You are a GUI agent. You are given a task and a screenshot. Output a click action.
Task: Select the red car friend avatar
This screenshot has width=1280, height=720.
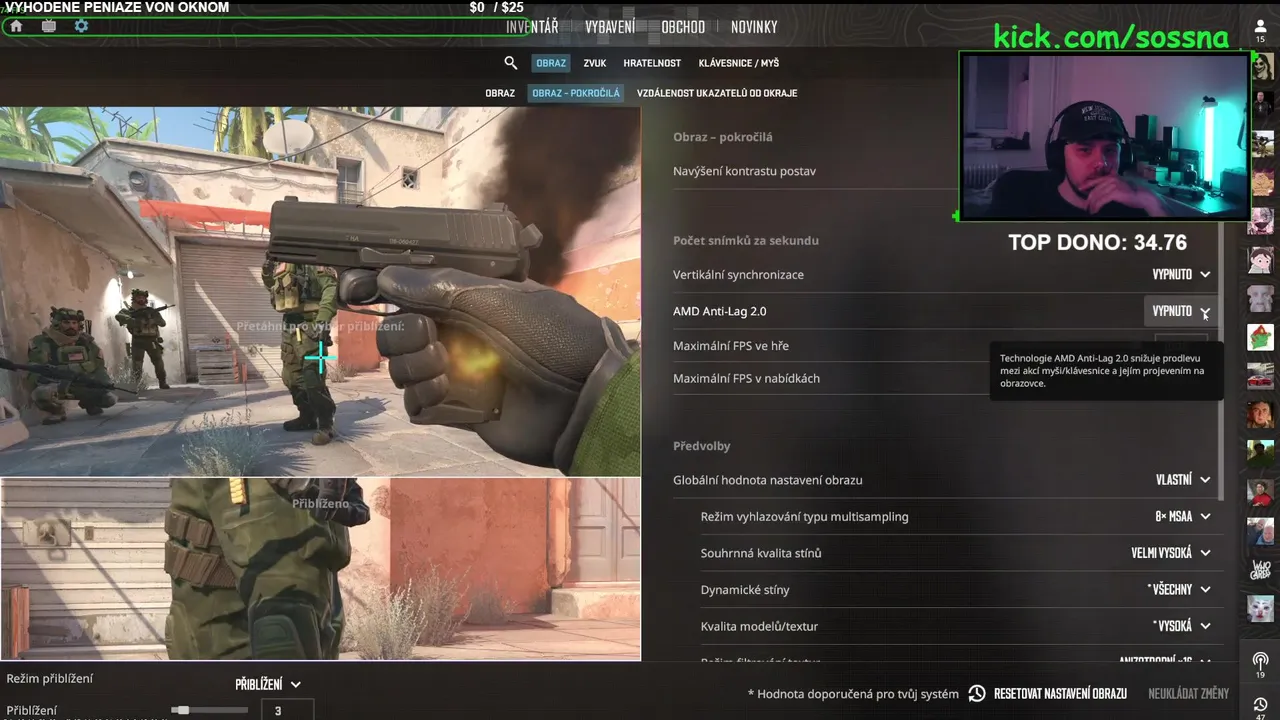tap(1261, 376)
